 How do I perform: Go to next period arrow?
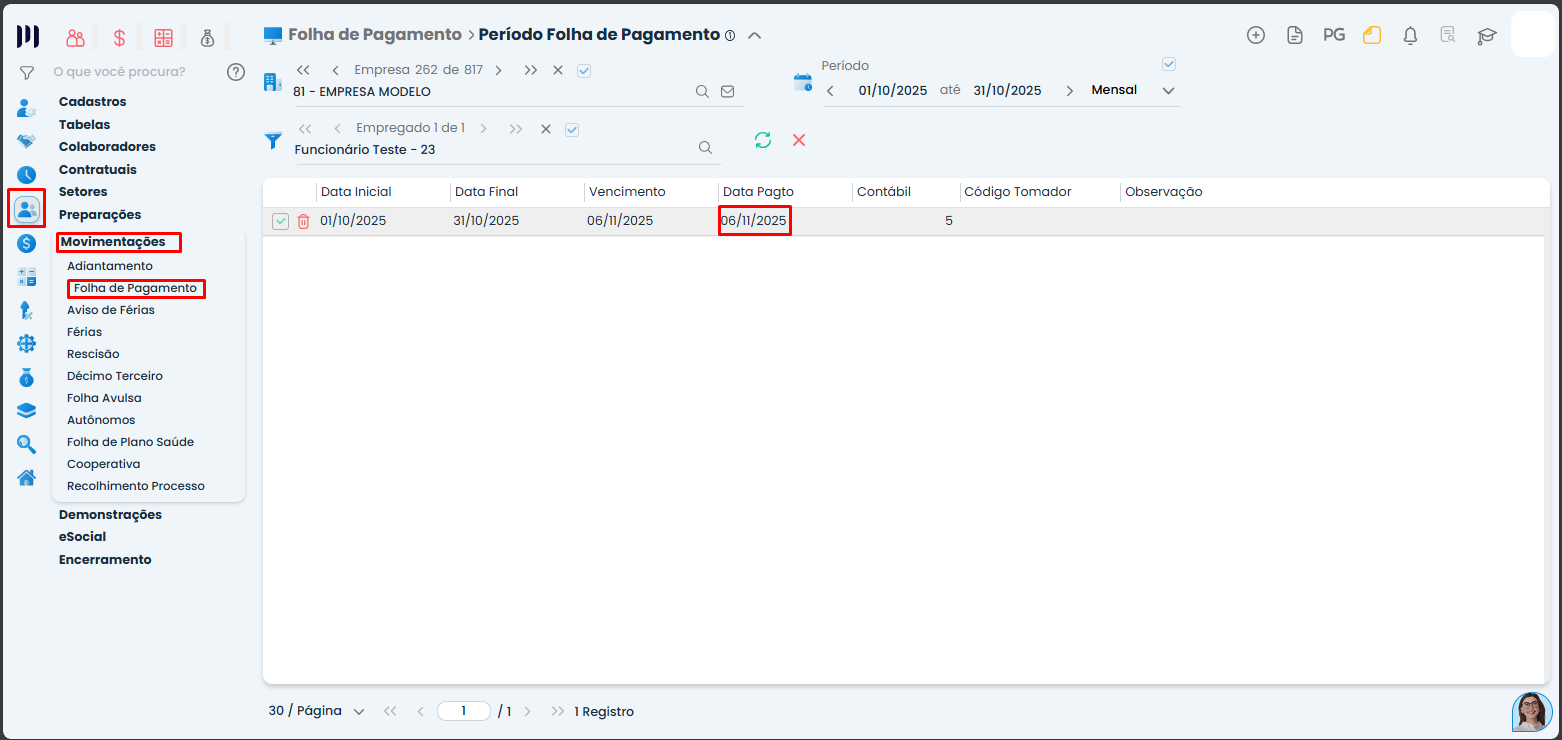pyautogui.click(x=1069, y=91)
